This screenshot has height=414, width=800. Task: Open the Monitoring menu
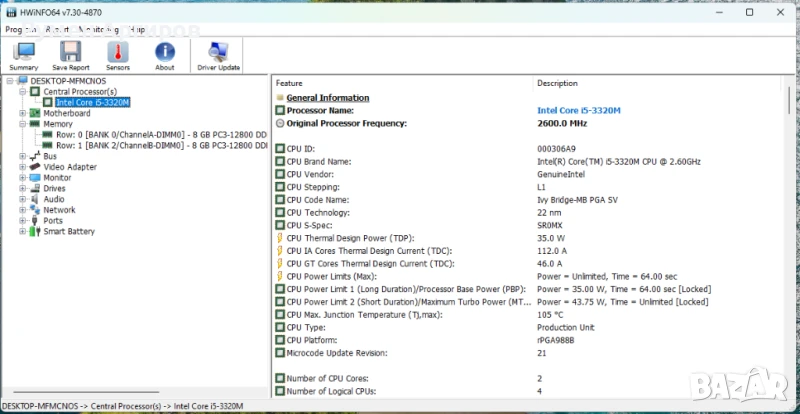[100, 30]
